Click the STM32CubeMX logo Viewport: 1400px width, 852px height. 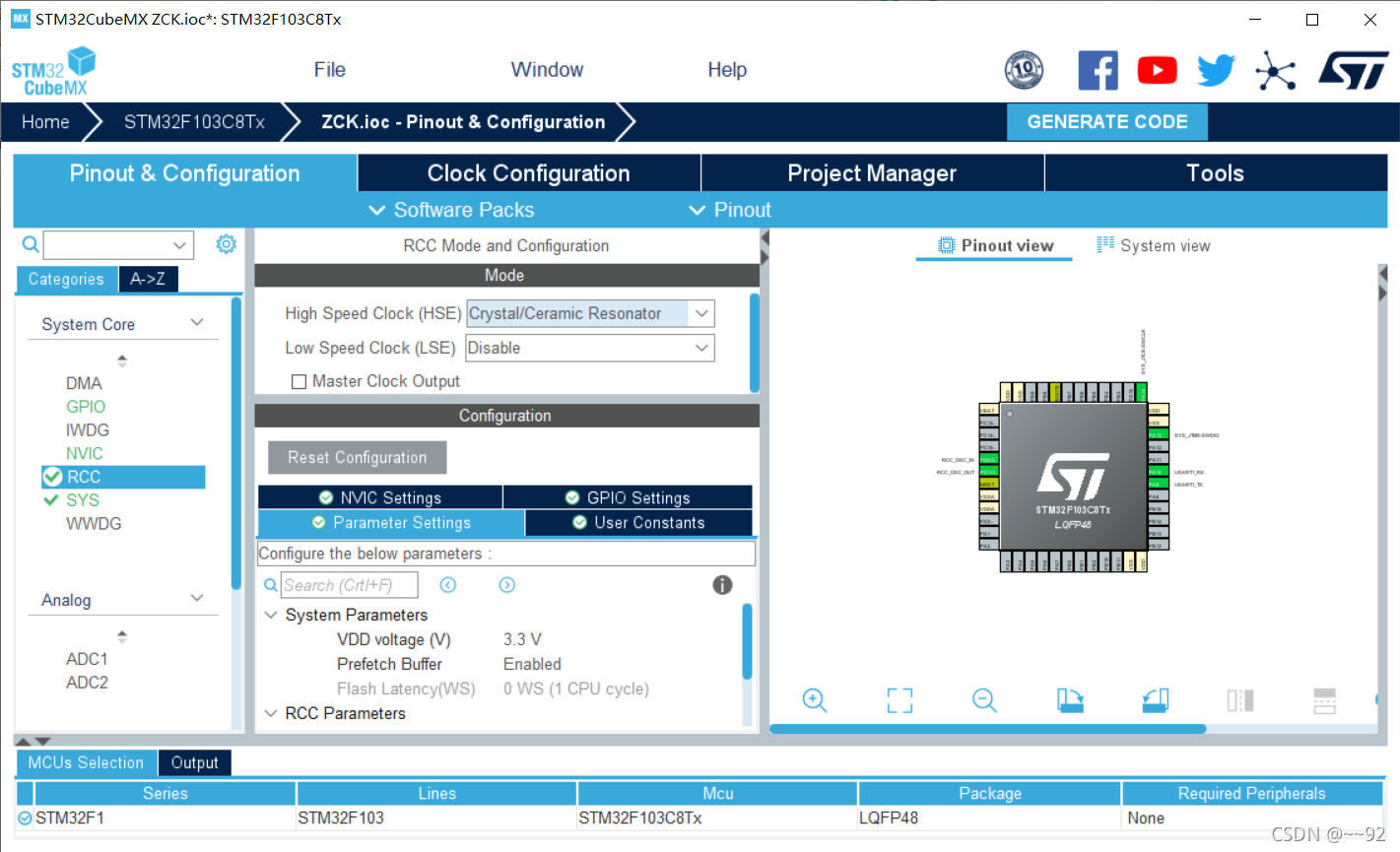pyautogui.click(x=54, y=72)
